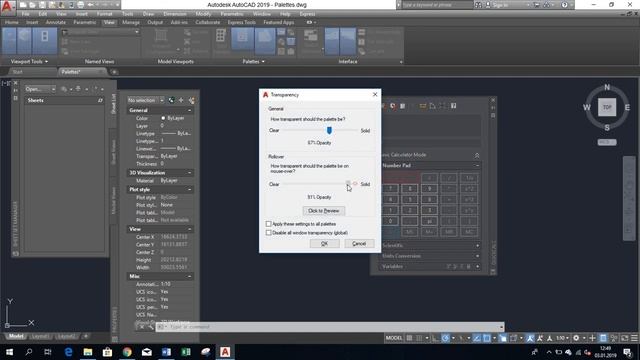This screenshot has height=360, width=640.
Task: Toggle Layout Tabs button in Interface panel
Action: point(348,41)
